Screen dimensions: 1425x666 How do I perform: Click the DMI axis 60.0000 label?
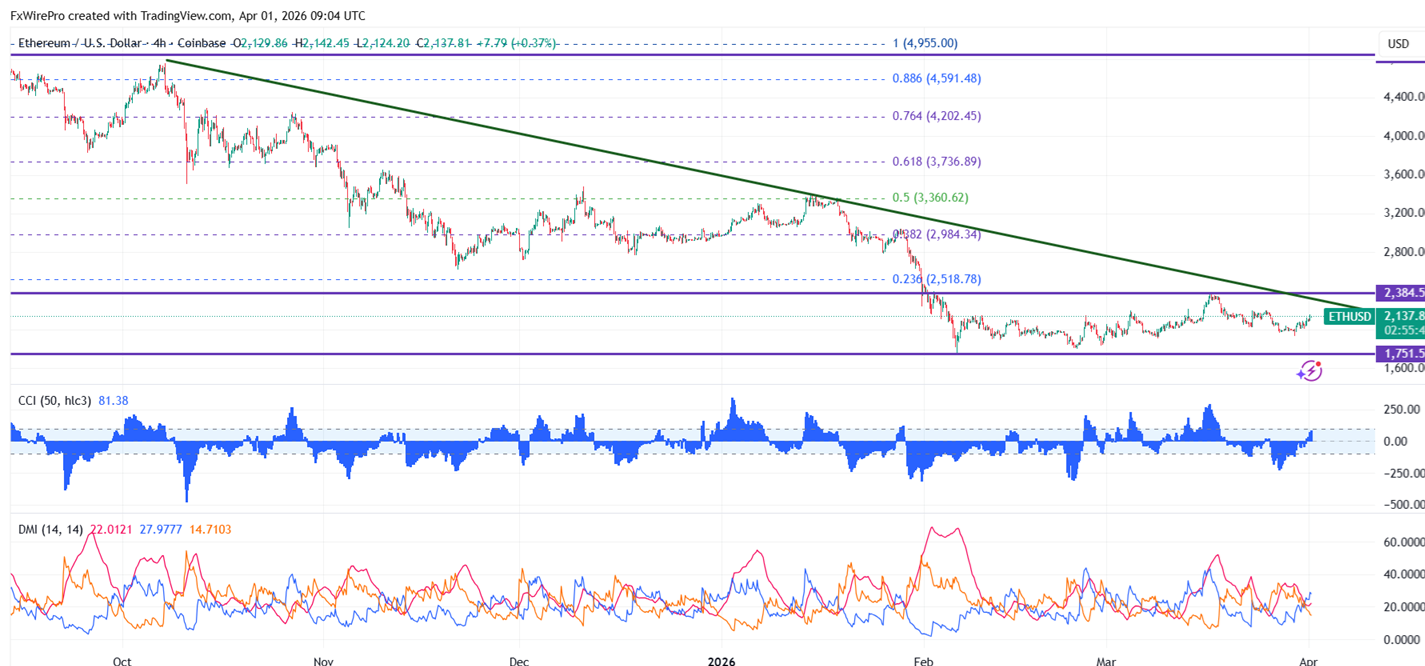tap(1403, 542)
